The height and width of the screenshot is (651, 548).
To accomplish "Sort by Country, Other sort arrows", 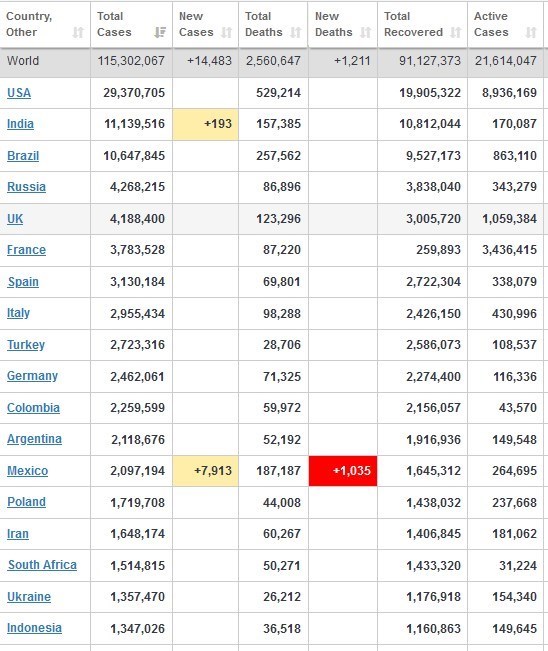I will point(78,32).
